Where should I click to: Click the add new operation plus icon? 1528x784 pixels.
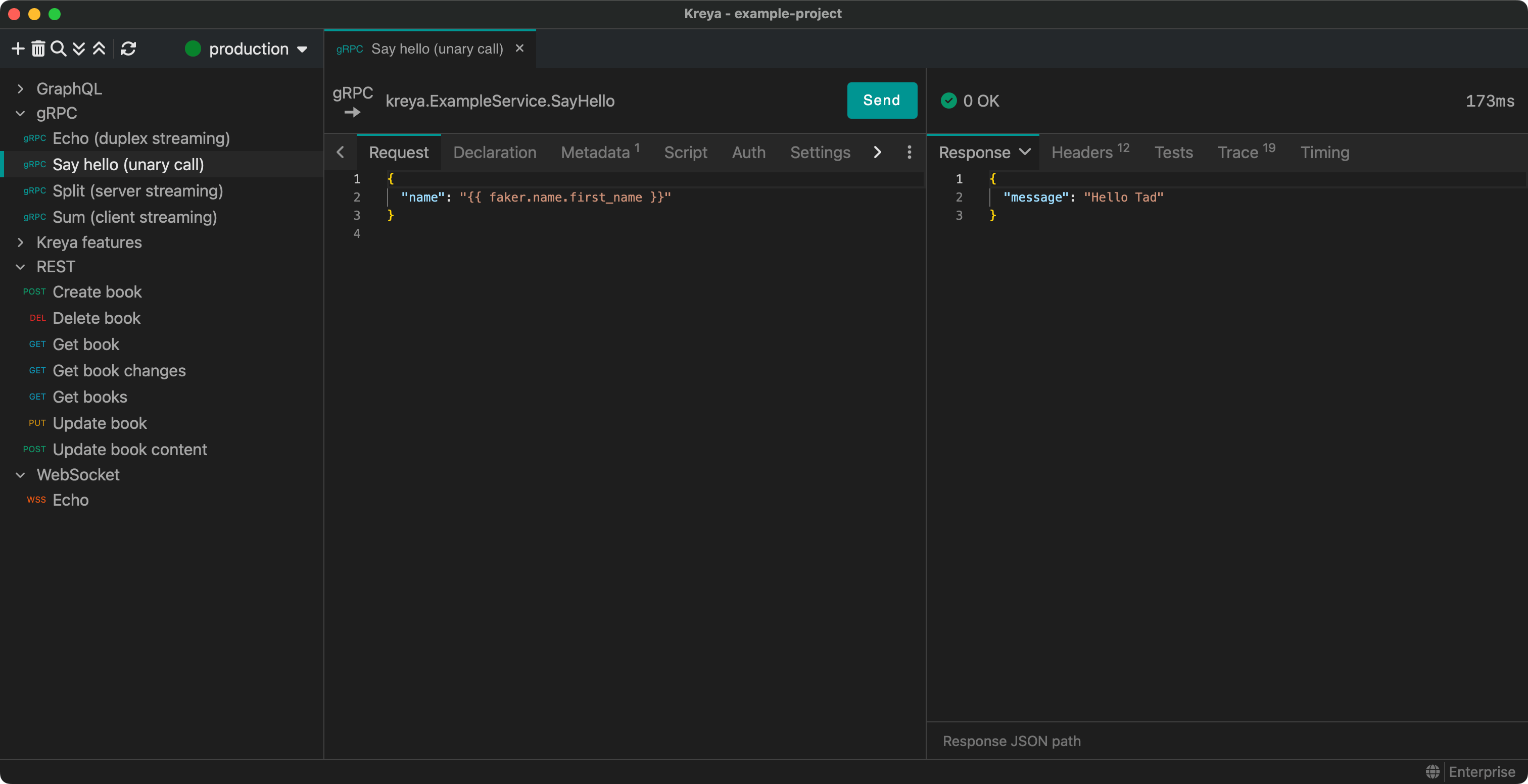tap(18, 48)
